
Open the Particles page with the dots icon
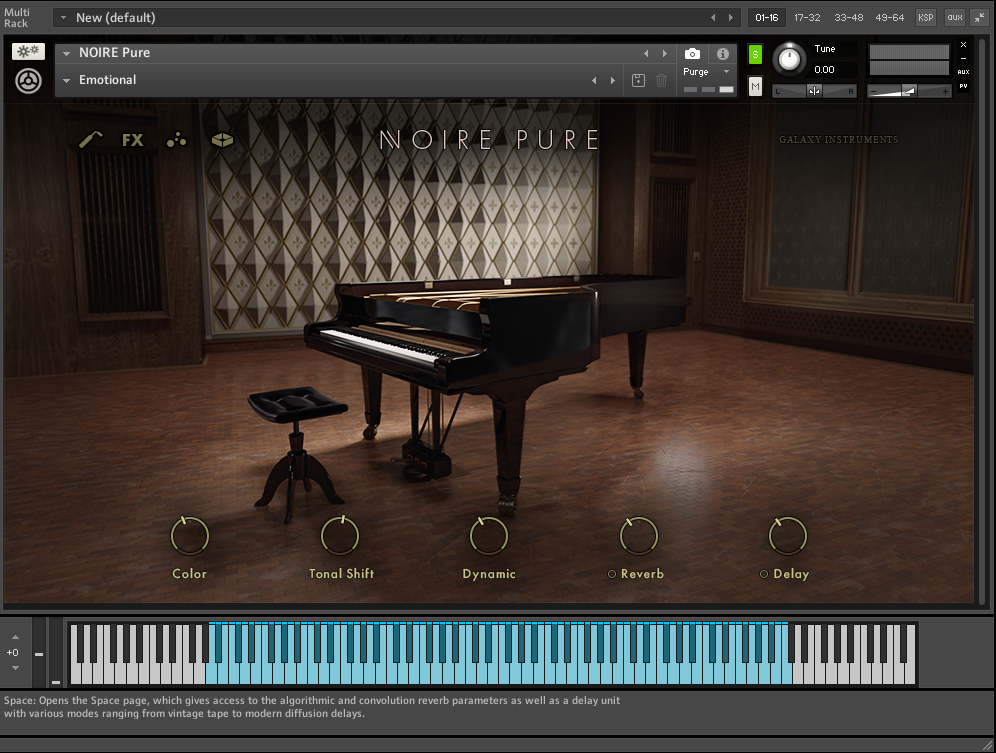[x=177, y=140]
